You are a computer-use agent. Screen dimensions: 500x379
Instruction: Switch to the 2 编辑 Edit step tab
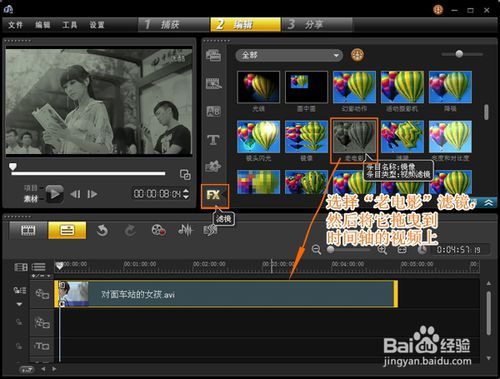tap(245, 25)
